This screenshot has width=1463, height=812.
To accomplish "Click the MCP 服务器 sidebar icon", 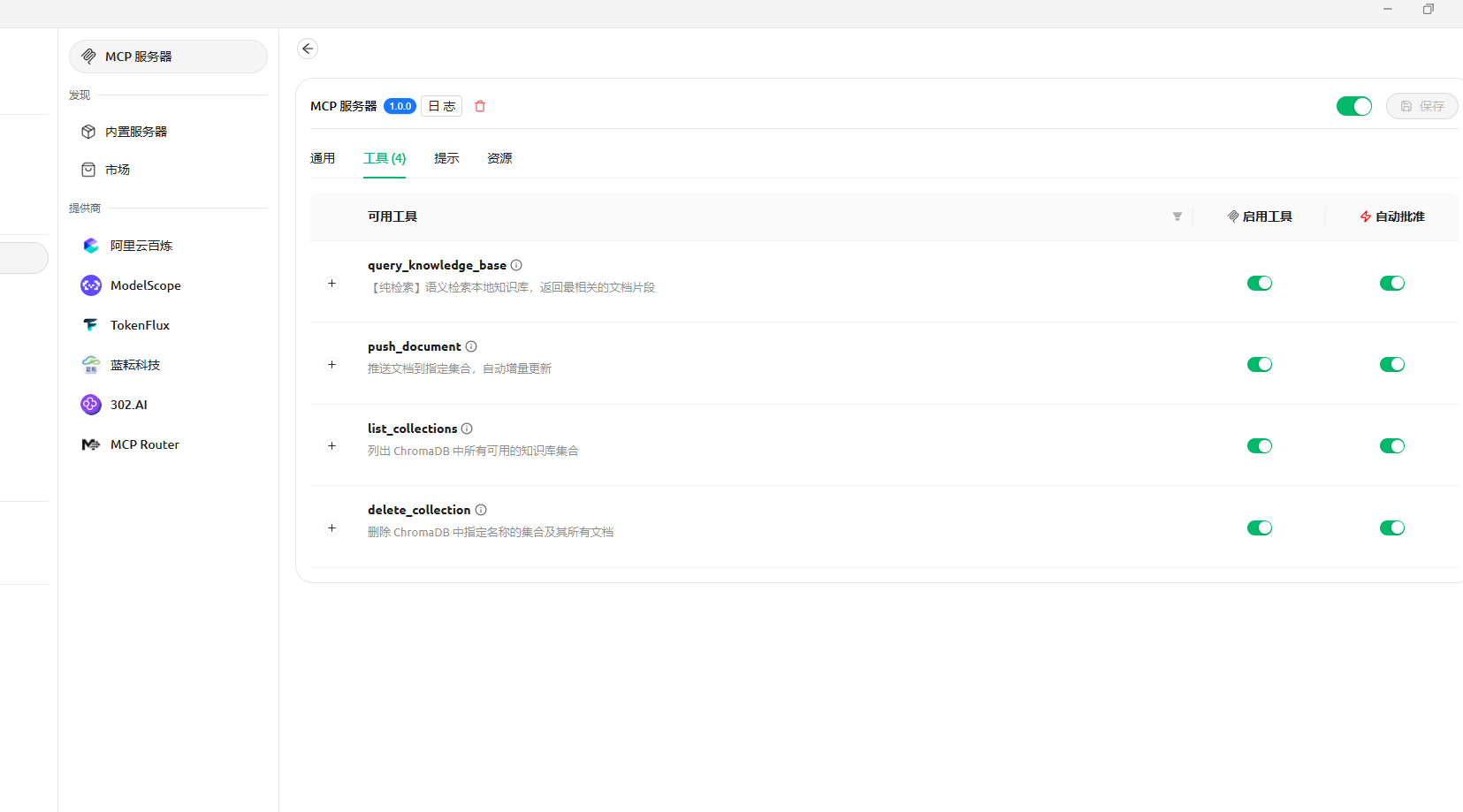I will pyautogui.click(x=88, y=57).
